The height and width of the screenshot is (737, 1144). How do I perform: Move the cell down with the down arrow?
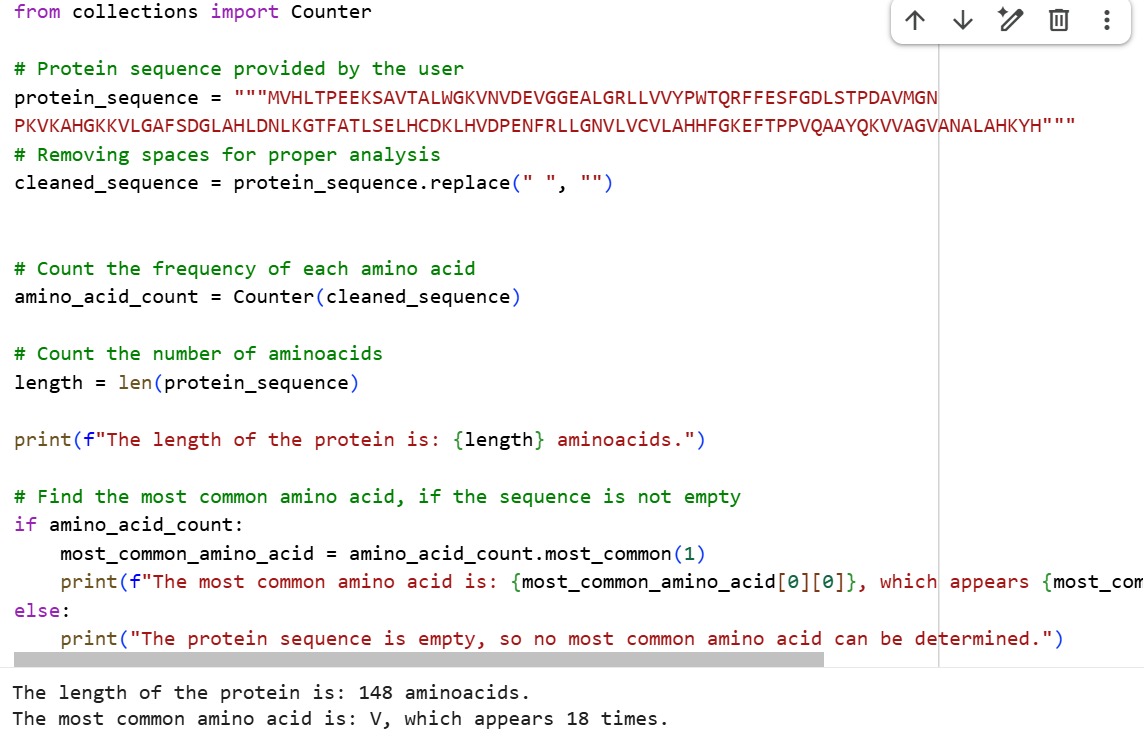point(964,20)
